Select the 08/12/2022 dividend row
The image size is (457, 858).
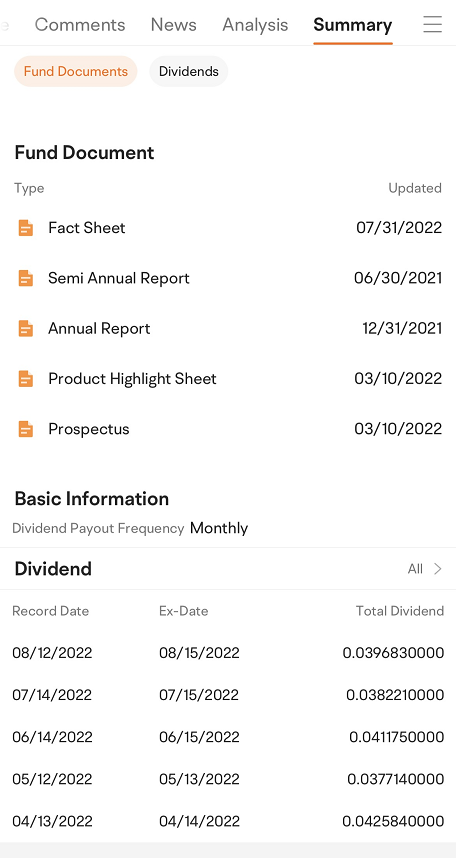[228, 653]
